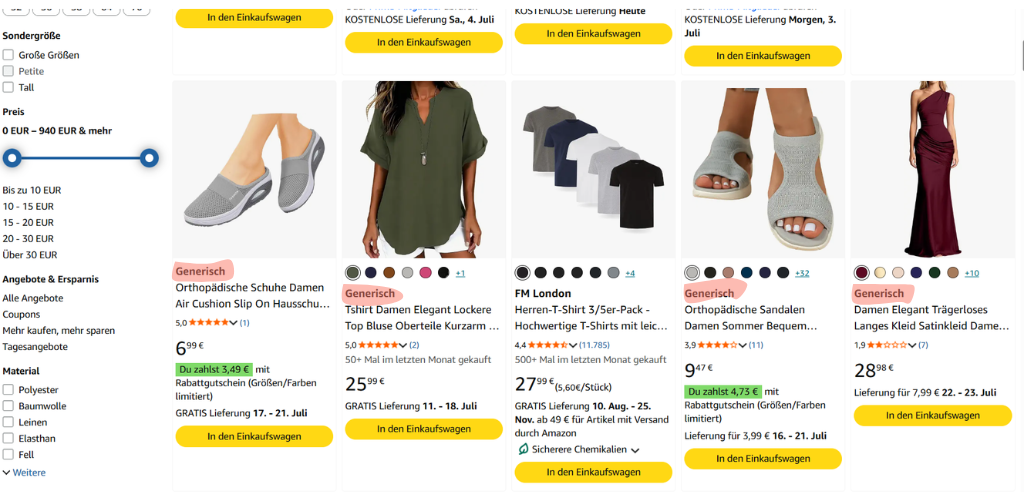Expand Weitere material options
1024x492 pixels.
[x=24, y=472]
